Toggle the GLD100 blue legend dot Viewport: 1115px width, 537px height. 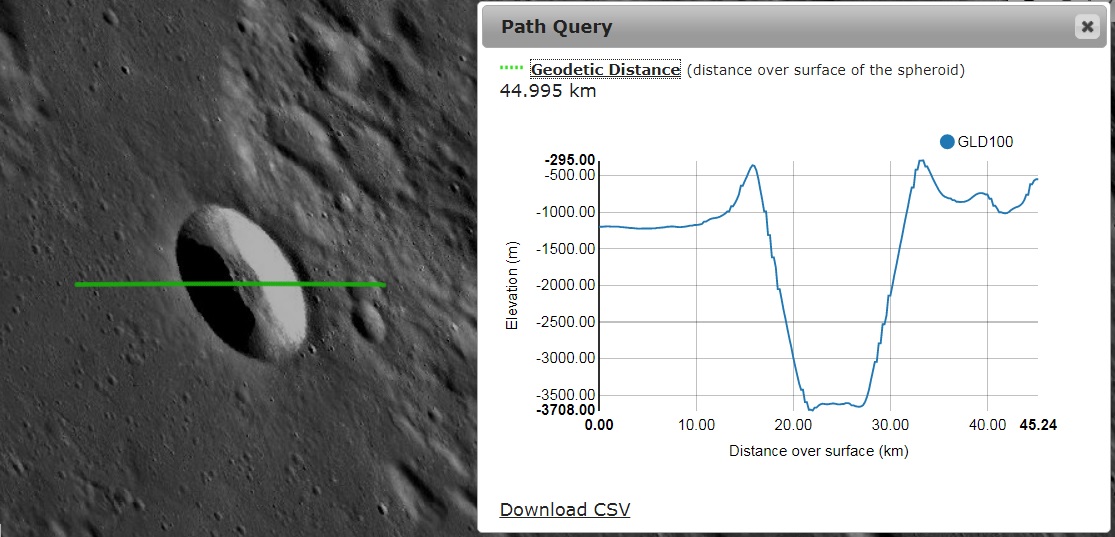tap(947, 142)
